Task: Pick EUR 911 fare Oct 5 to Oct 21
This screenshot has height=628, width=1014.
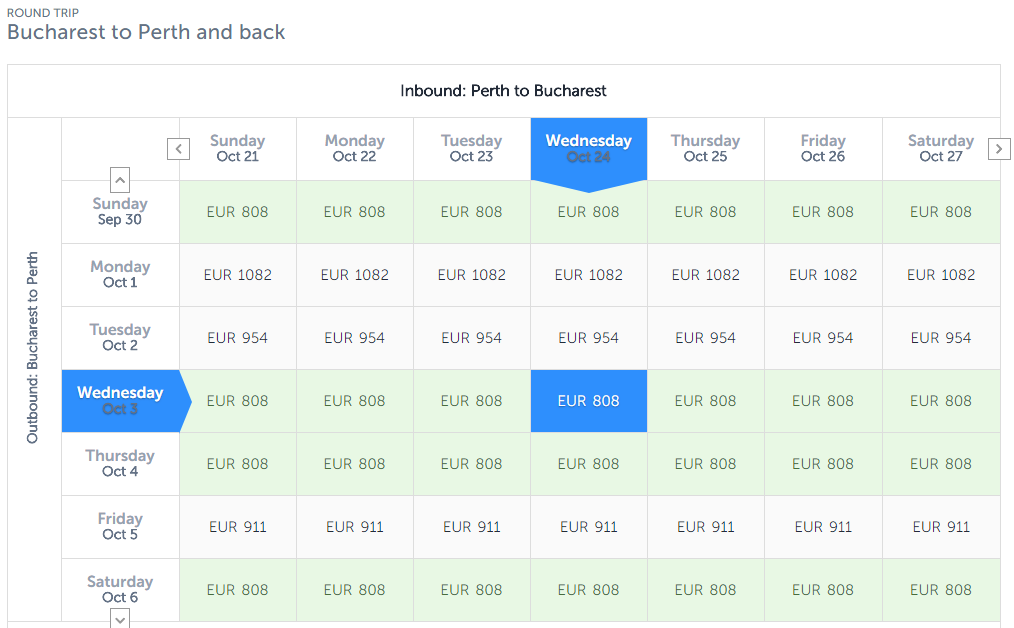Action: pos(237,527)
